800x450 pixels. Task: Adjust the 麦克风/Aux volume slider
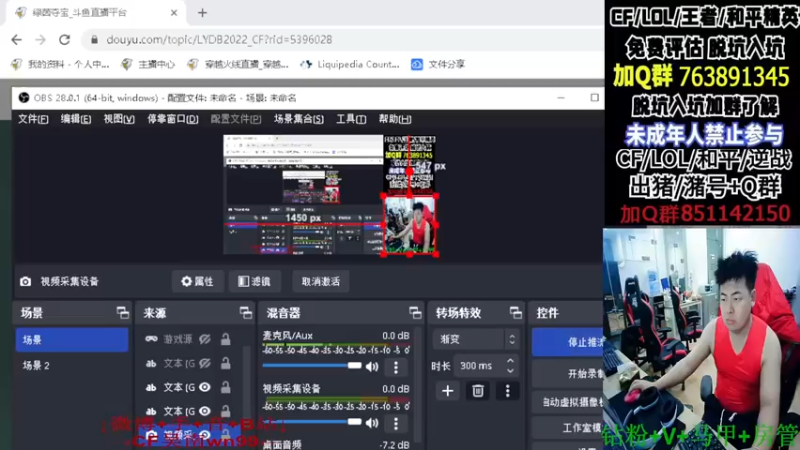[312, 366]
